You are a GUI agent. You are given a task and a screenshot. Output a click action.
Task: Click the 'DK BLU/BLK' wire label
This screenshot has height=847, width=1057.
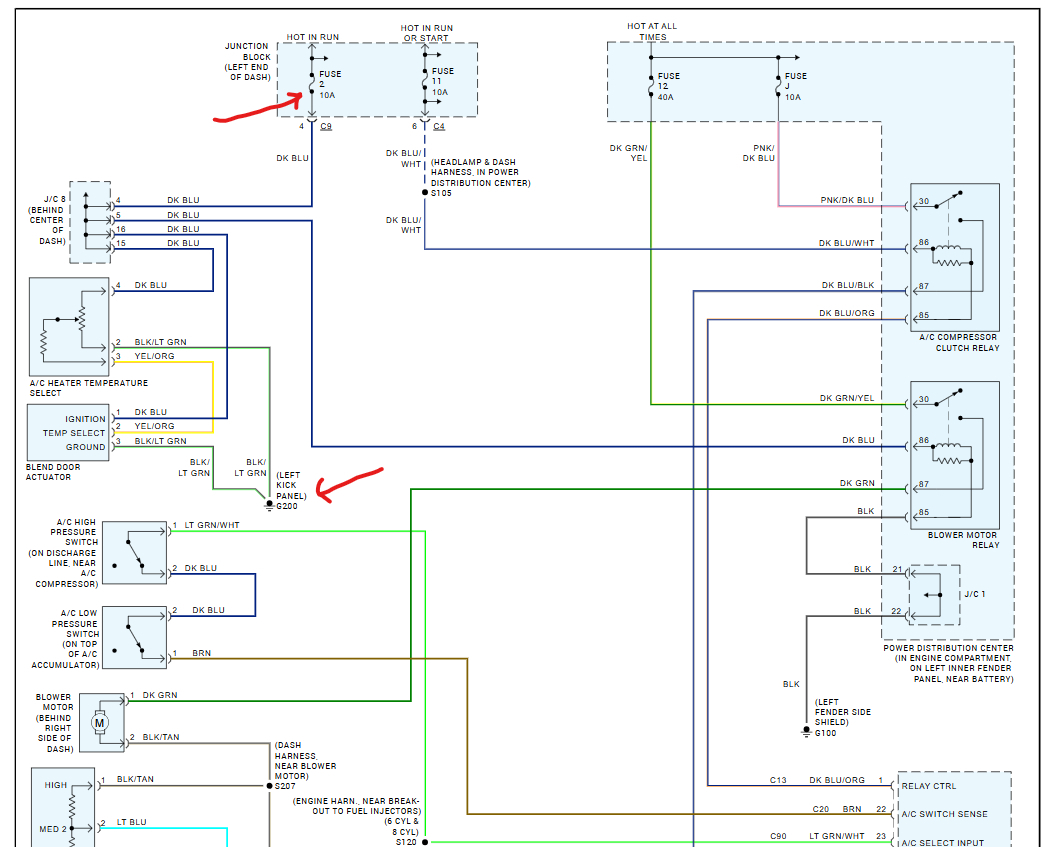pyautogui.click(x=847, y=285)
